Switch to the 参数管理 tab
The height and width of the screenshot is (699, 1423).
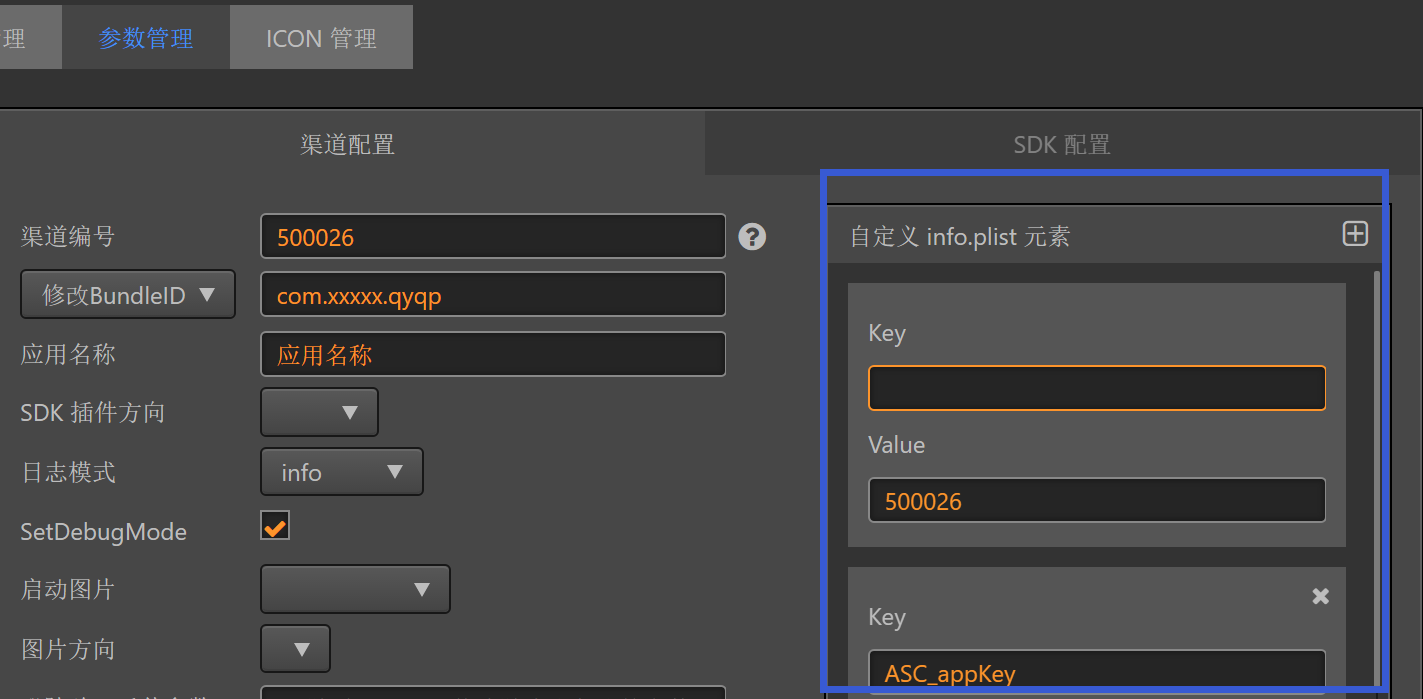(146, 38)
